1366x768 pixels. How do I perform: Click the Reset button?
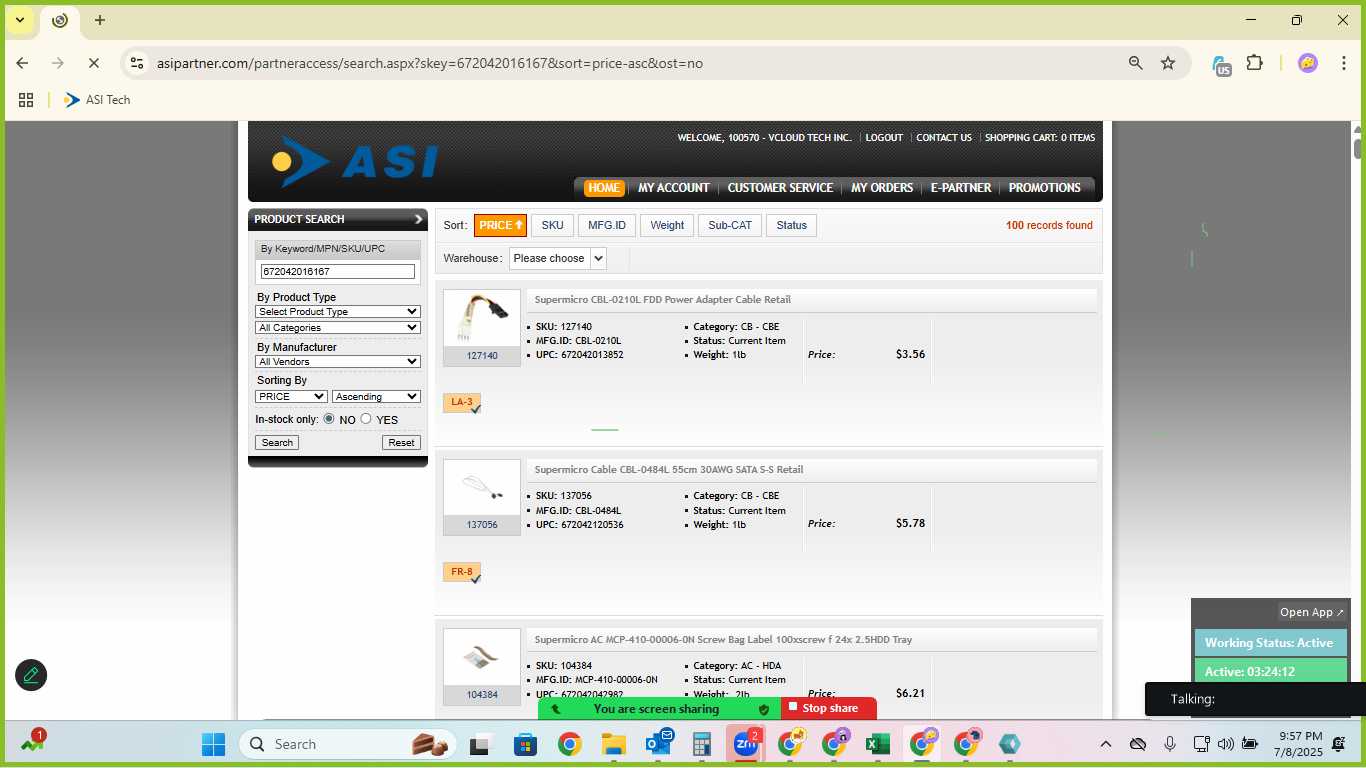(401, 442)
